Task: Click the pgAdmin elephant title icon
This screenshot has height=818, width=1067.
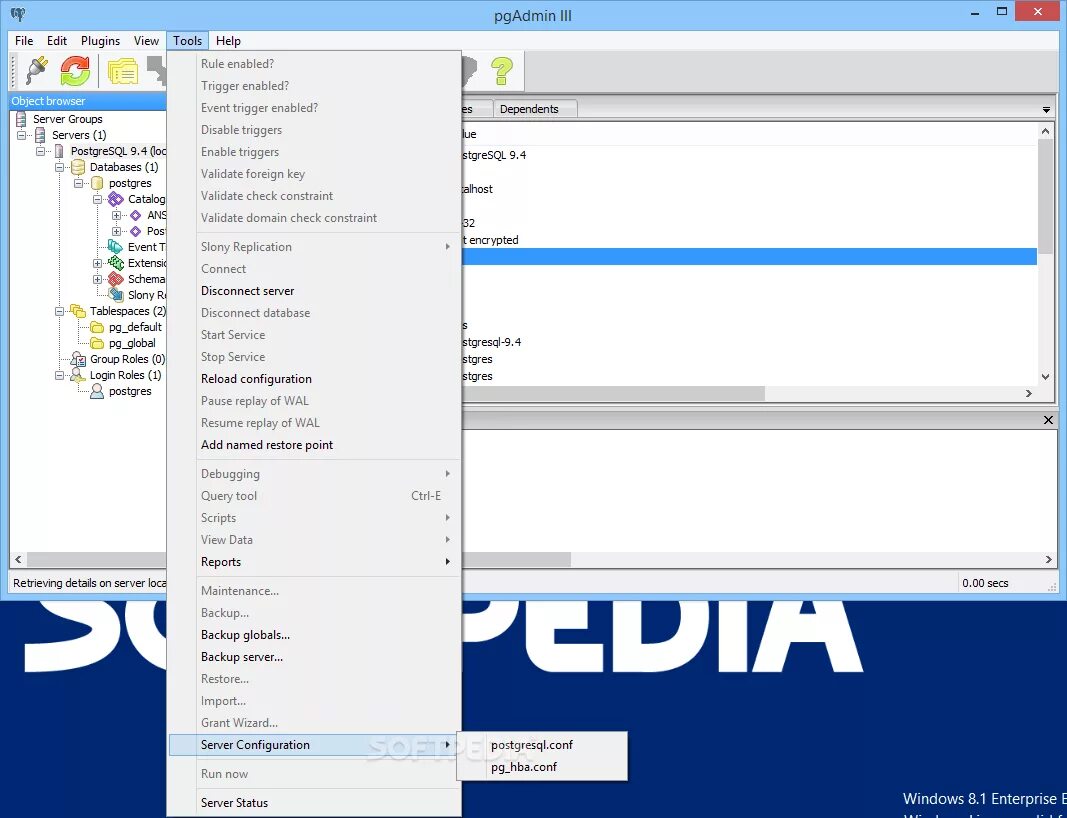Action: (x=18, y=14)
